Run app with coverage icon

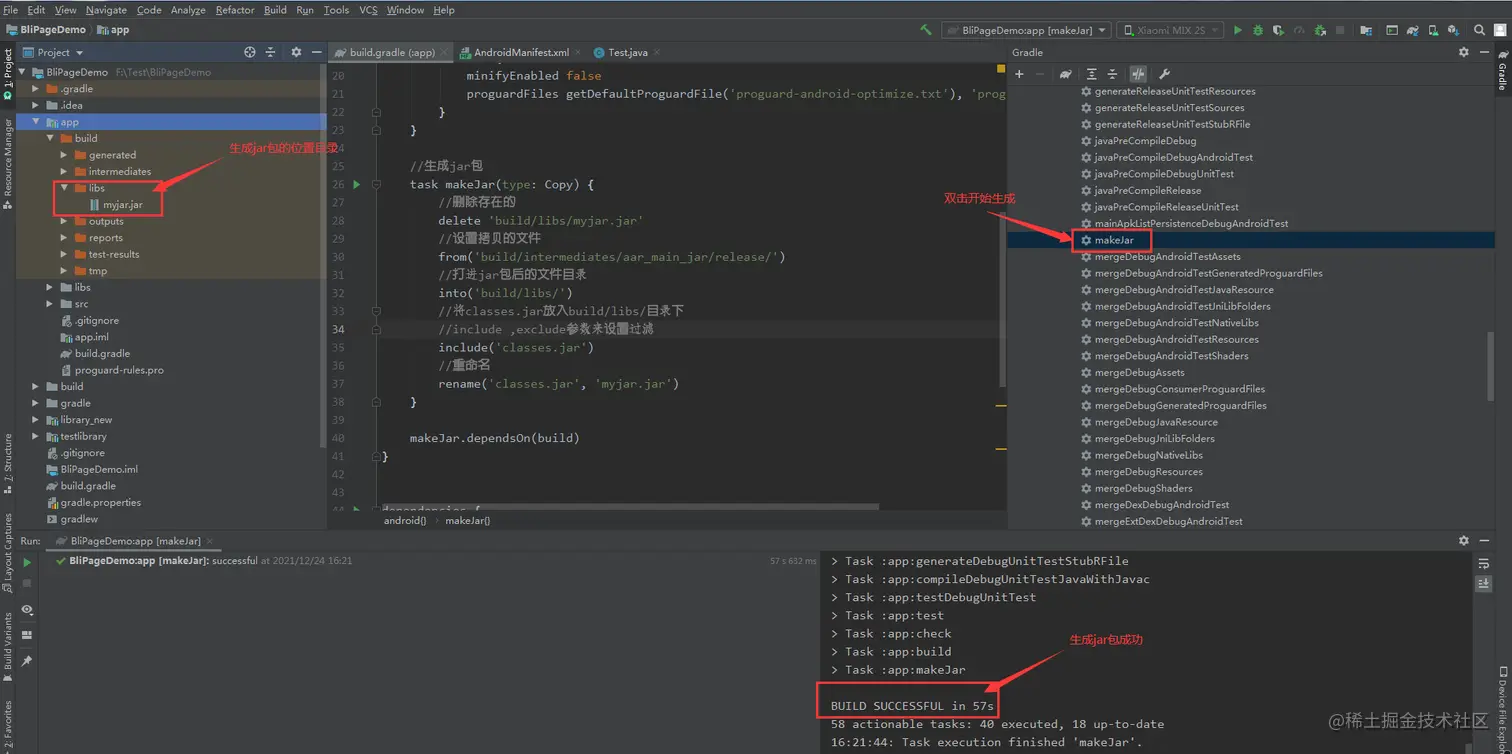tap(1279, 30)
